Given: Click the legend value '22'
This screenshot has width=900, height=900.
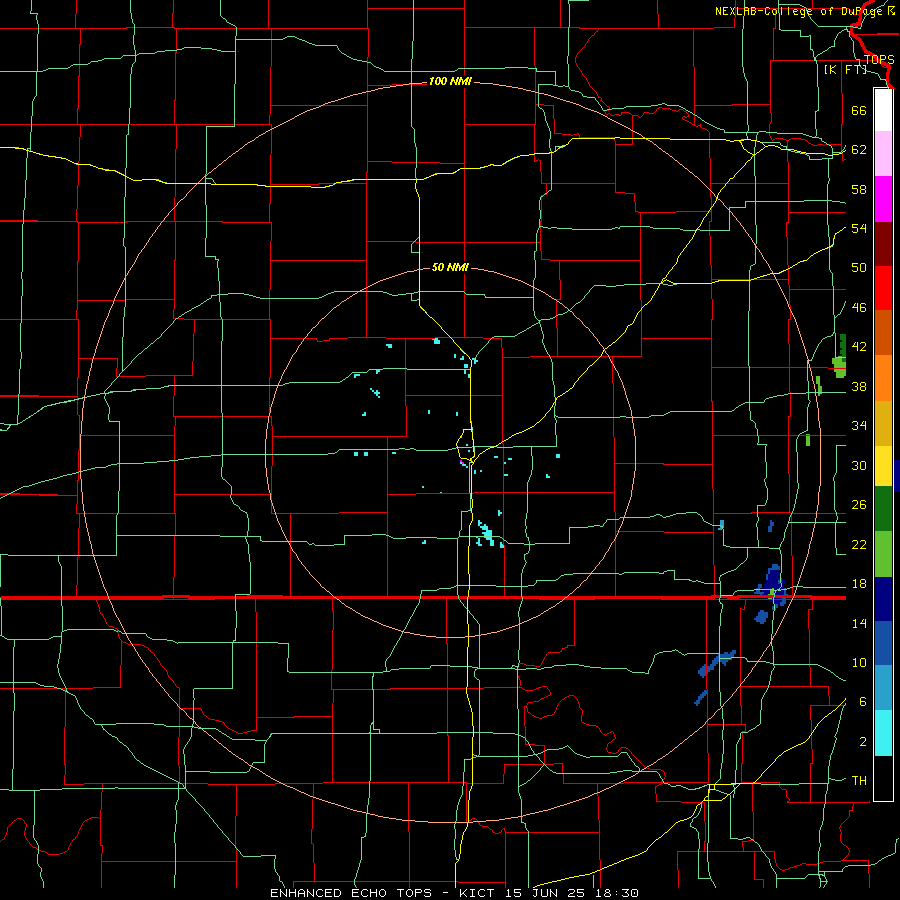Looking at the screenshot, I should point(859,544).
